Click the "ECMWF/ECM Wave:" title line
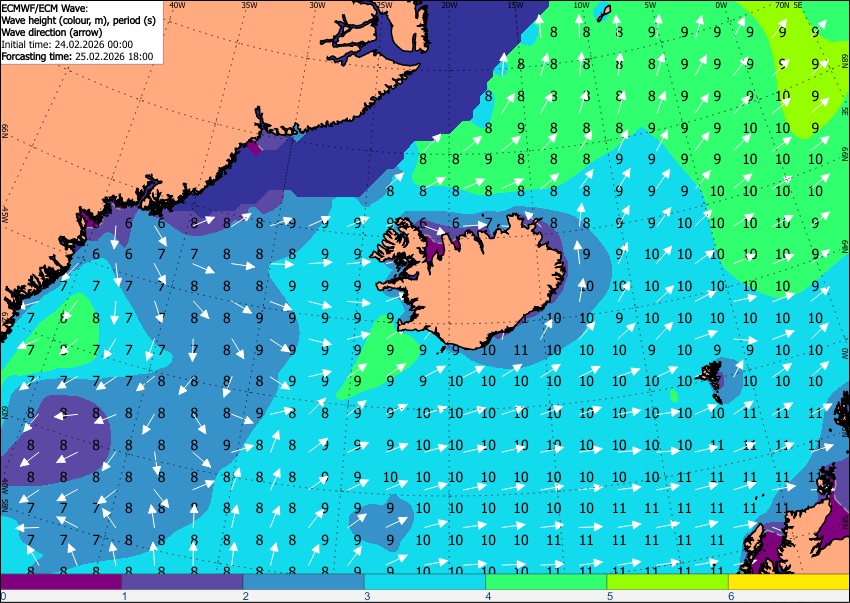This screenshot has width=850, height=603. pyautogui.click(x=45, y=8)
